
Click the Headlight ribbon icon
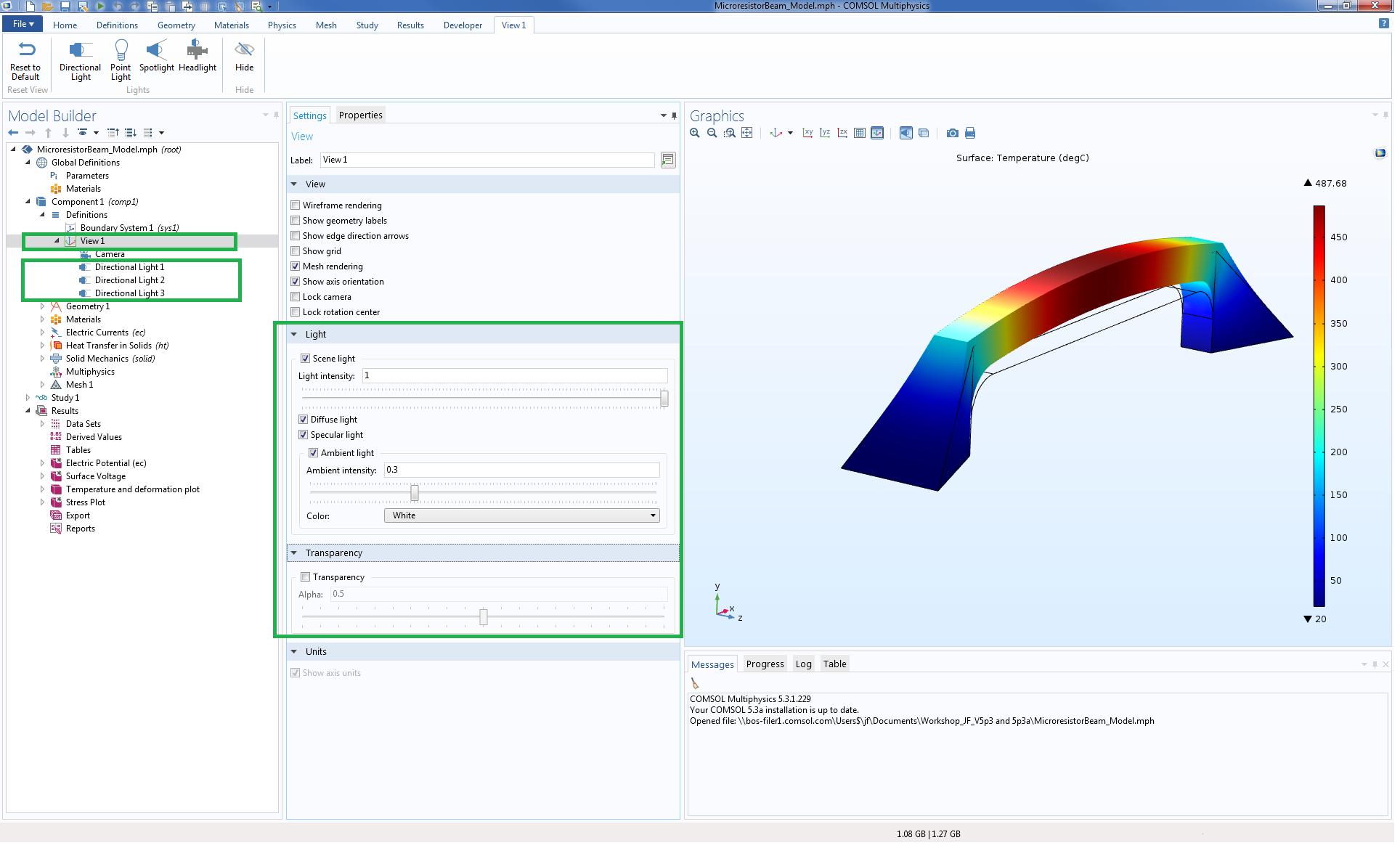pos(197,57)
